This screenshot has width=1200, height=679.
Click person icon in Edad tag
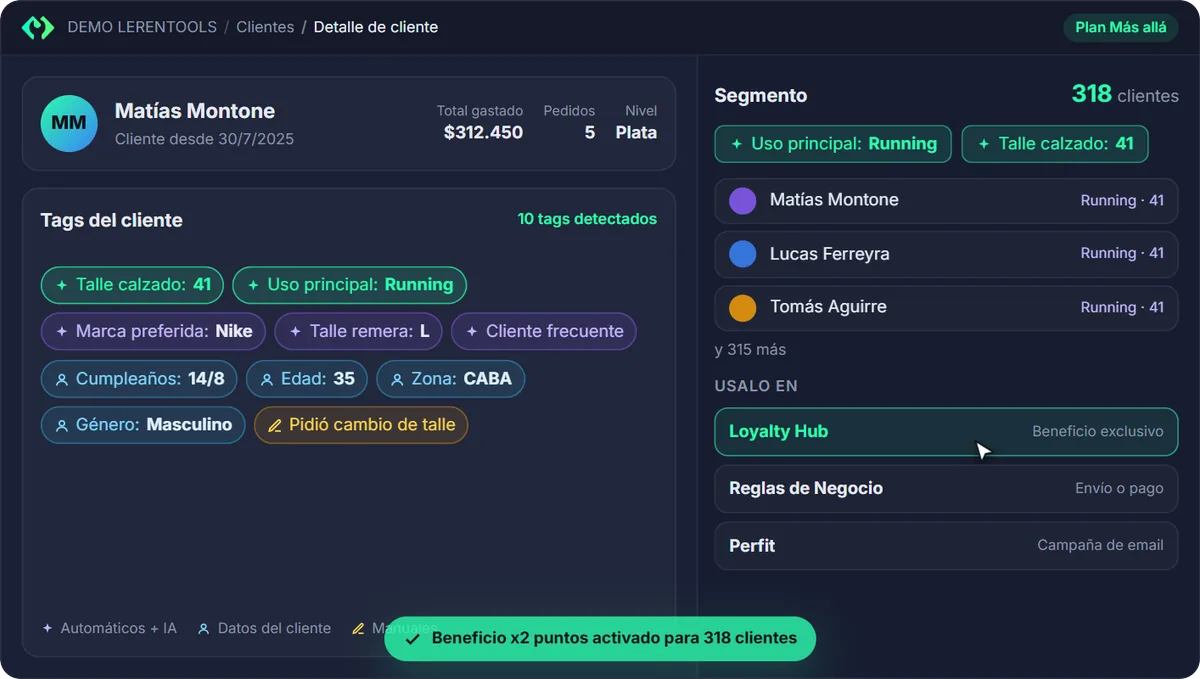coord(267,379)
